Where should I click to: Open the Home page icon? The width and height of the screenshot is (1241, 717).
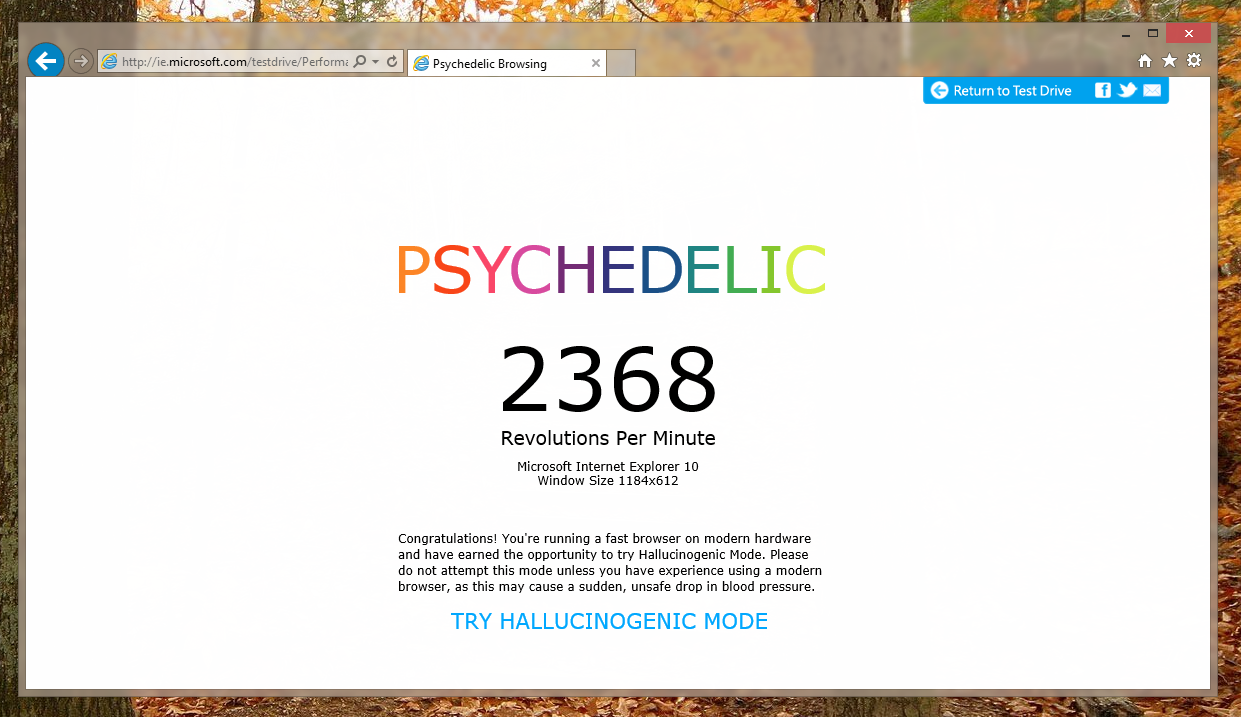click(1145, 61)
